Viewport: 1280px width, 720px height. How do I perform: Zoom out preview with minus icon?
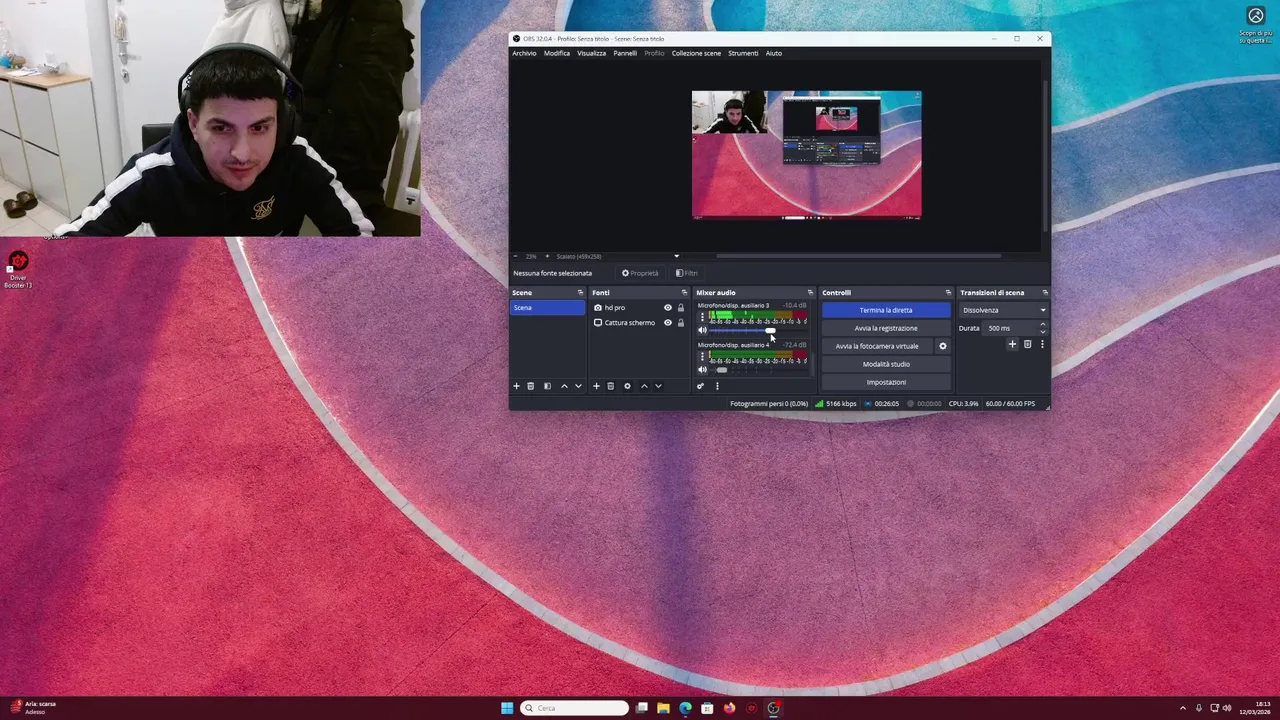coord(516,256)
